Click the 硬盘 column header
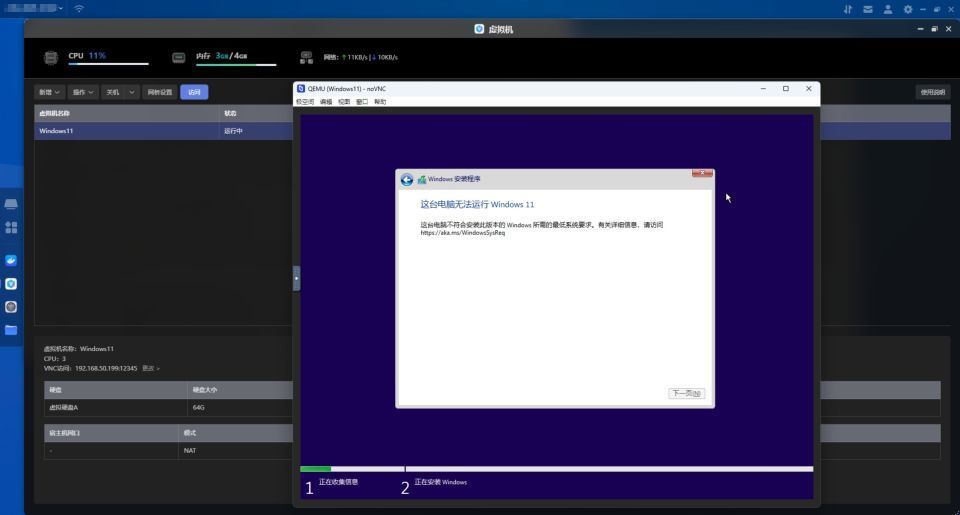This screenshot has height=515, width=960. (55, 389)
